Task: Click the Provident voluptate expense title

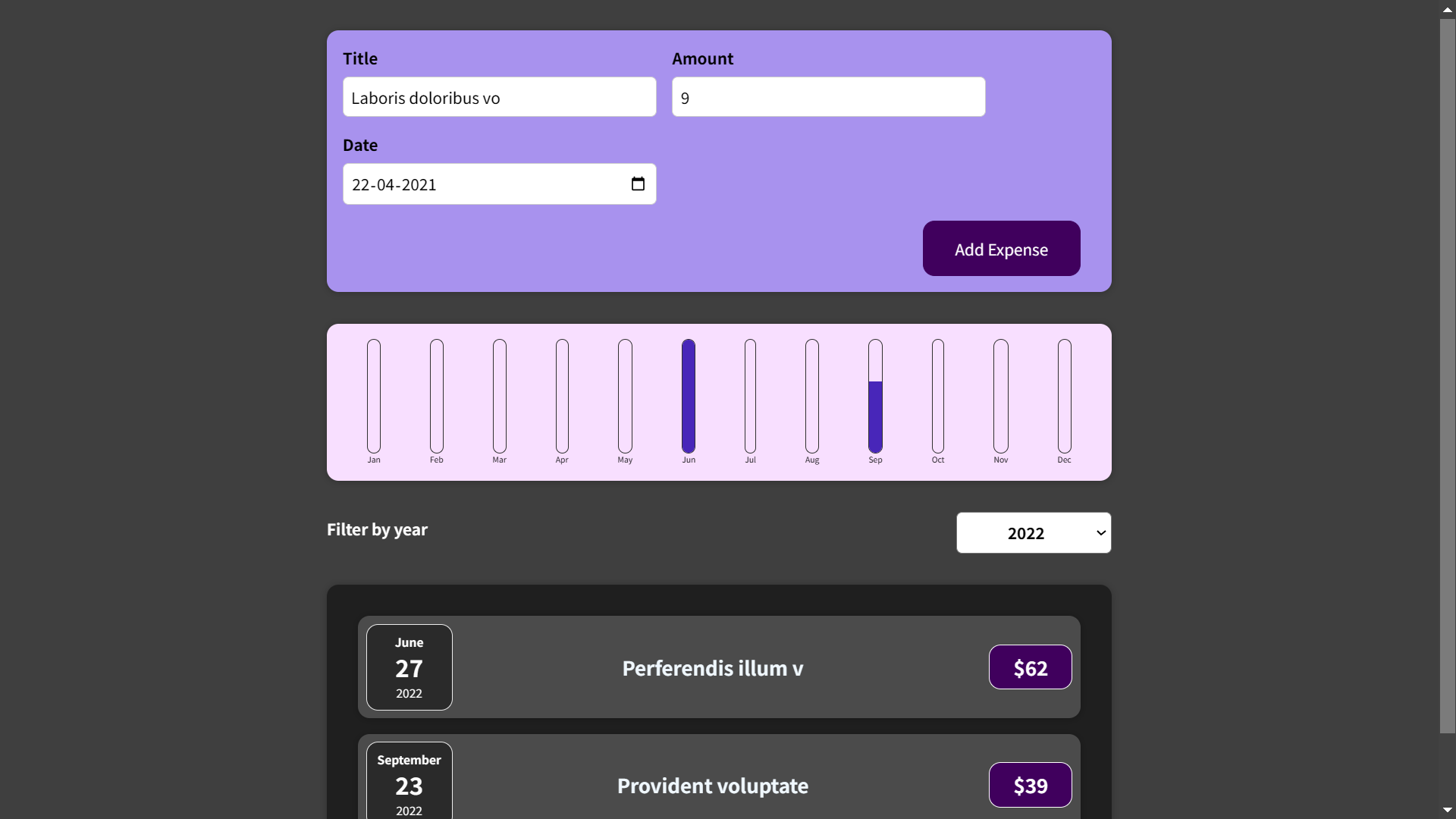Action: click(x=712, y=786)
